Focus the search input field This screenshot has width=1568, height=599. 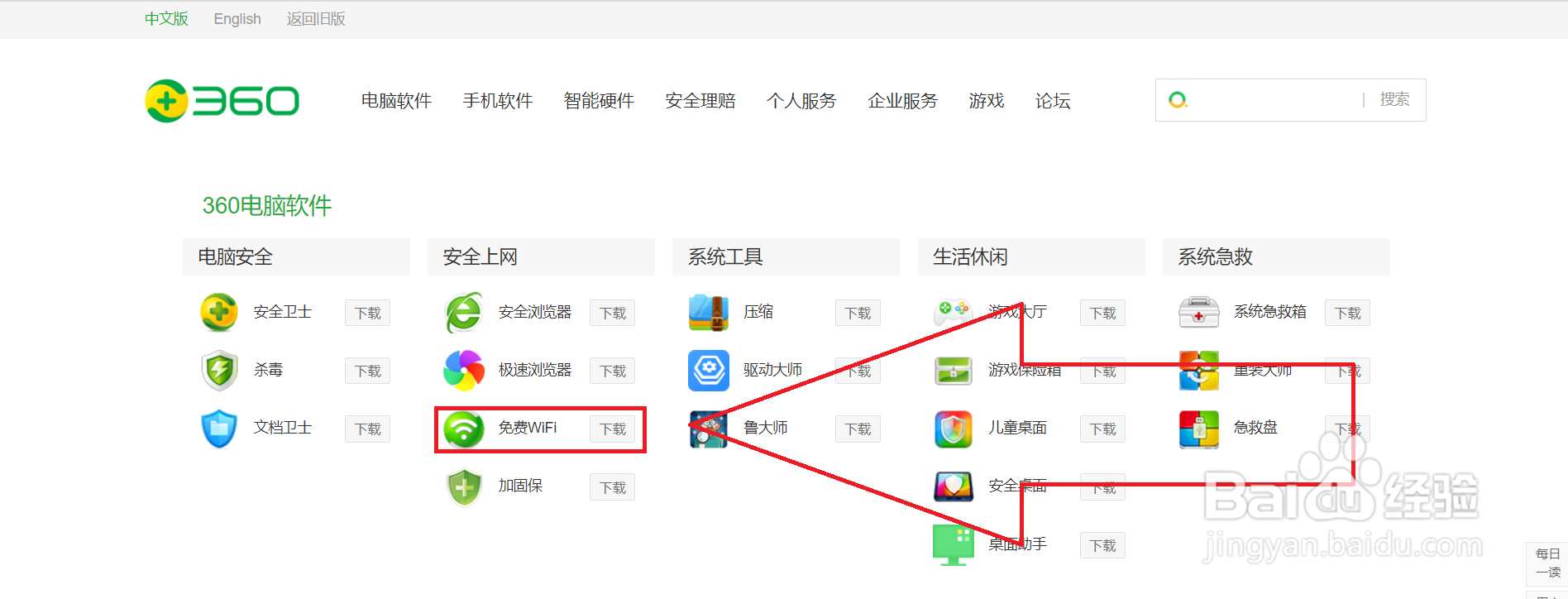[1275, 100]
